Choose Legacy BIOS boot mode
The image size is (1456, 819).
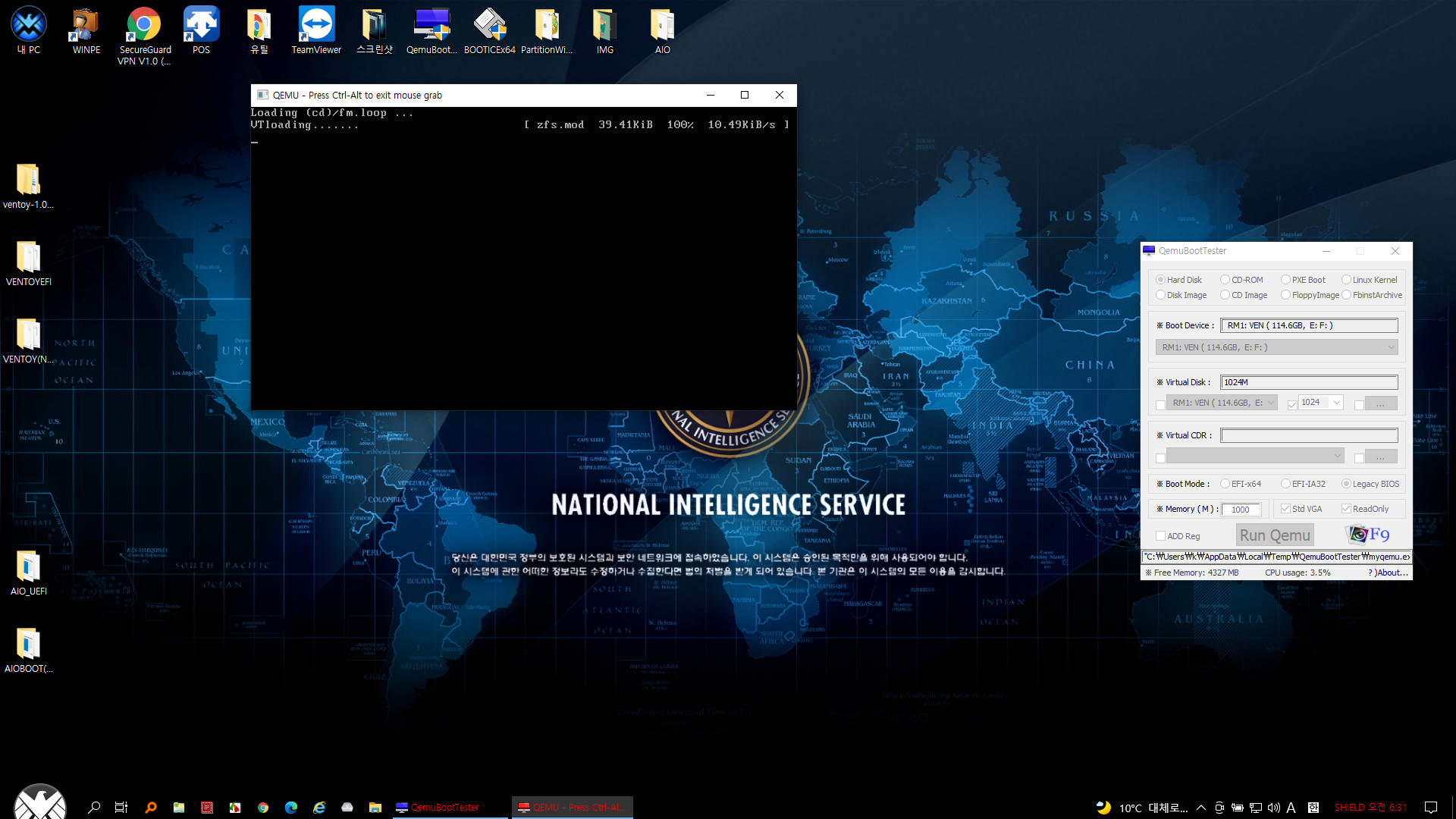(1370, 484)
